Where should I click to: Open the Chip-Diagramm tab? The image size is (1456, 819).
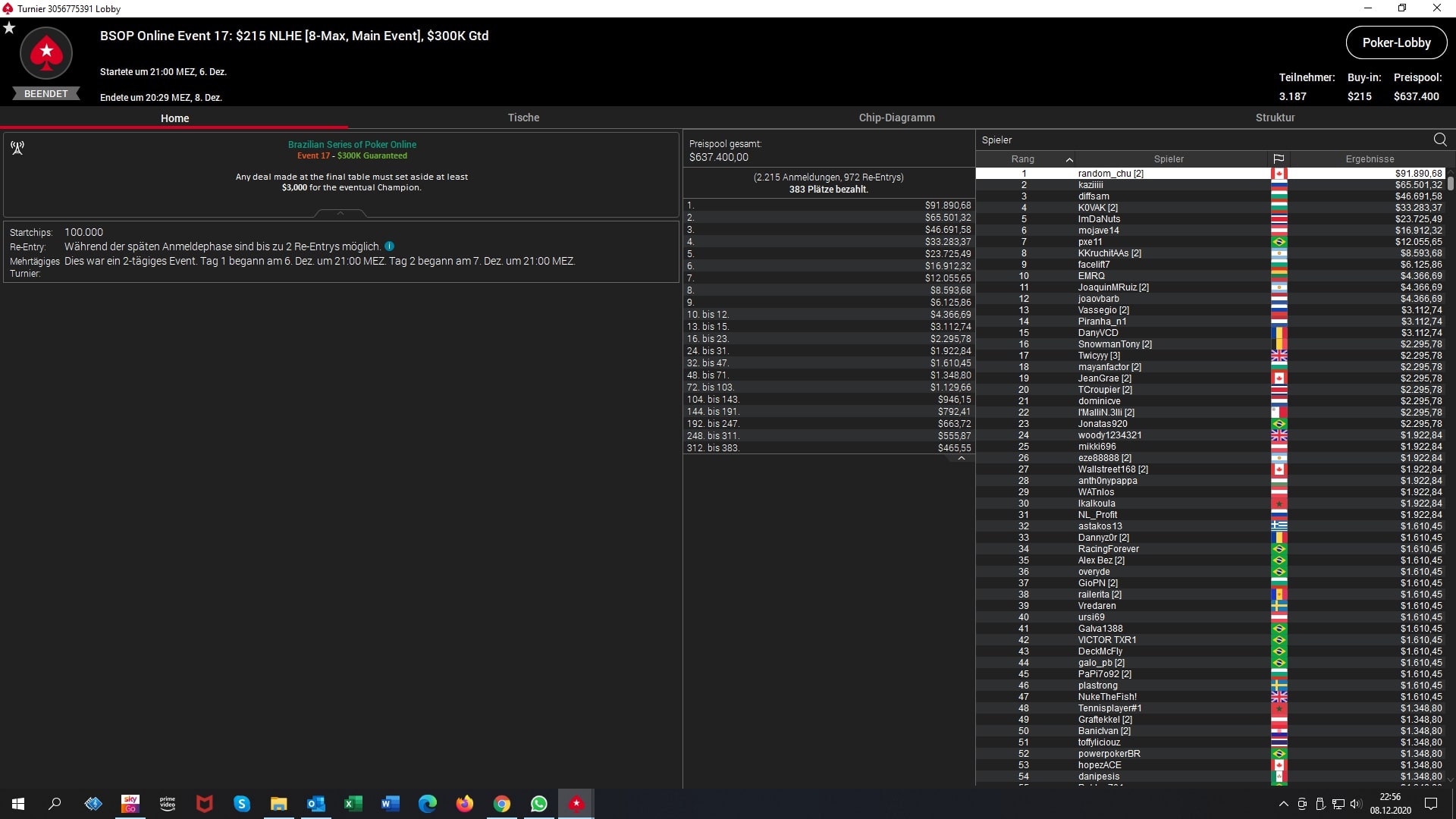tap(896, 118)
